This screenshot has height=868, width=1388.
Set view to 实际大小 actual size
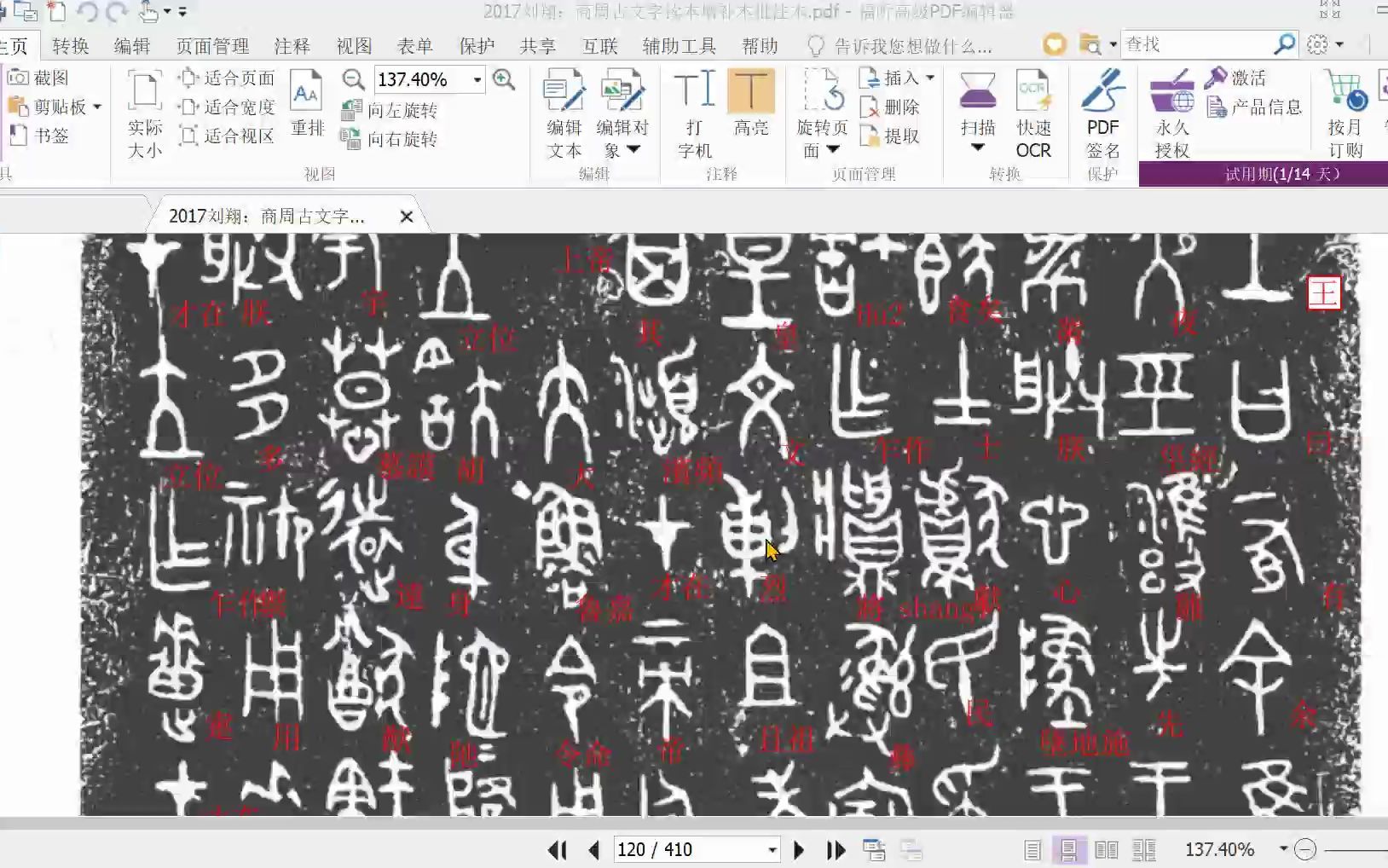pyautogui.click(x=145, y=115)
